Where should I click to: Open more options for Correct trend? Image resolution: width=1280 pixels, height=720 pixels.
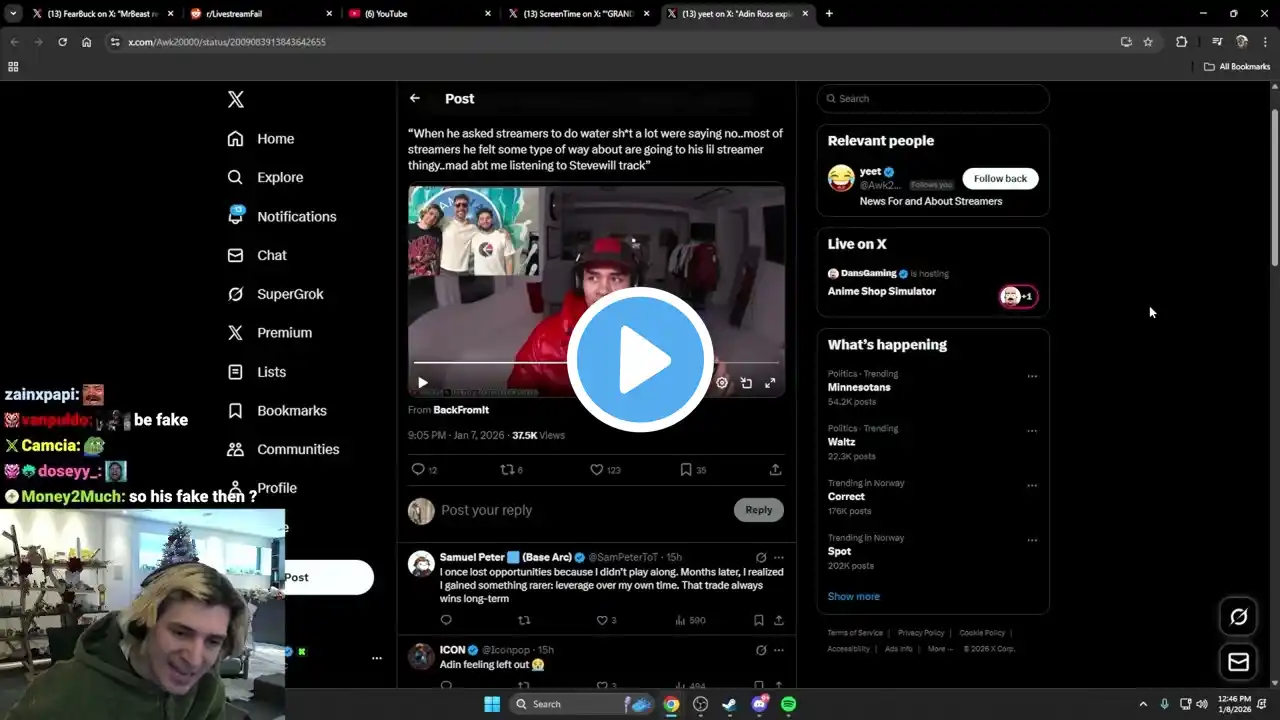[1032, 486]
